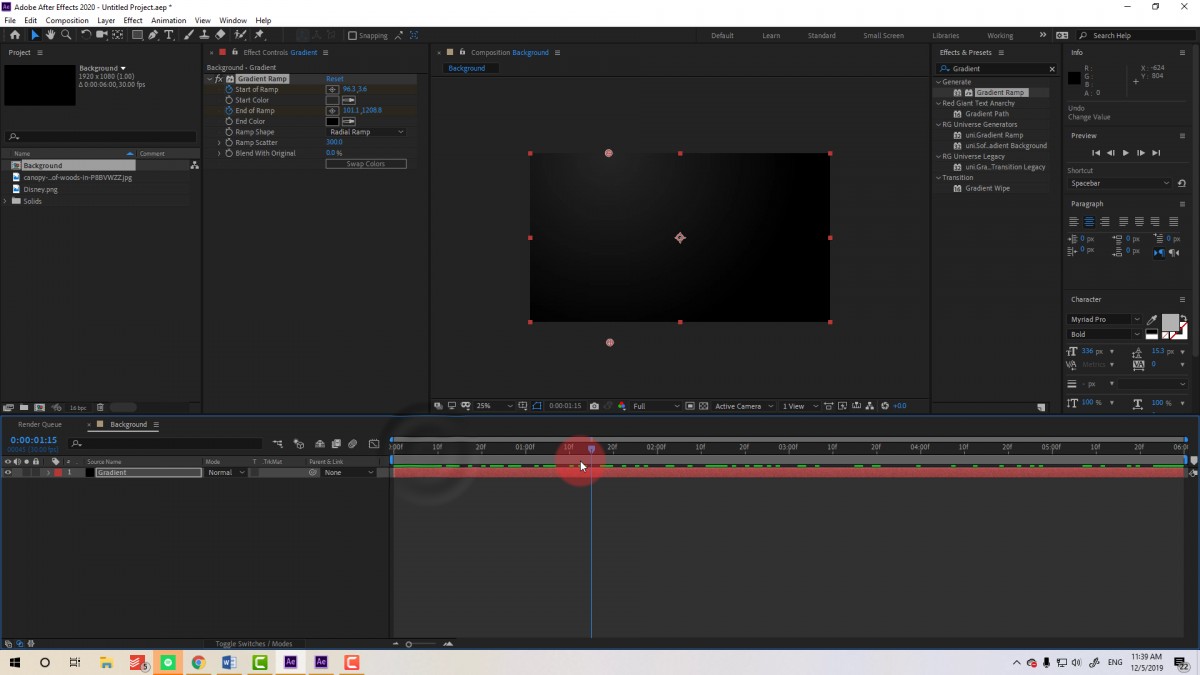The width and height of the screenshot is (1200, 675).
Task: Open the Active Camera dropdown
Action: [745, 406]
